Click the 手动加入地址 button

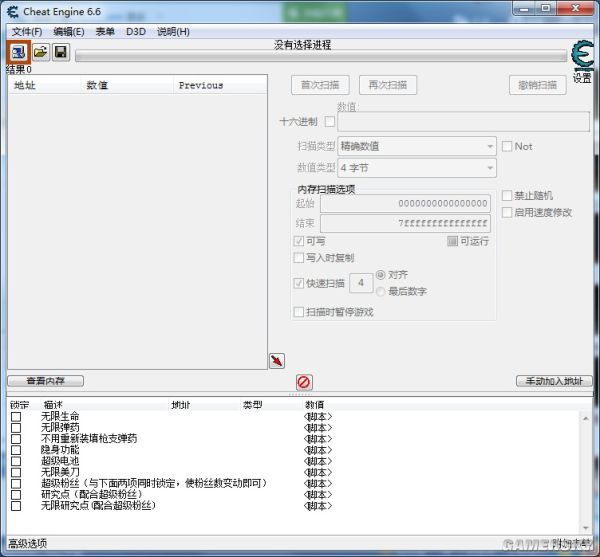(x=554, y=381)
